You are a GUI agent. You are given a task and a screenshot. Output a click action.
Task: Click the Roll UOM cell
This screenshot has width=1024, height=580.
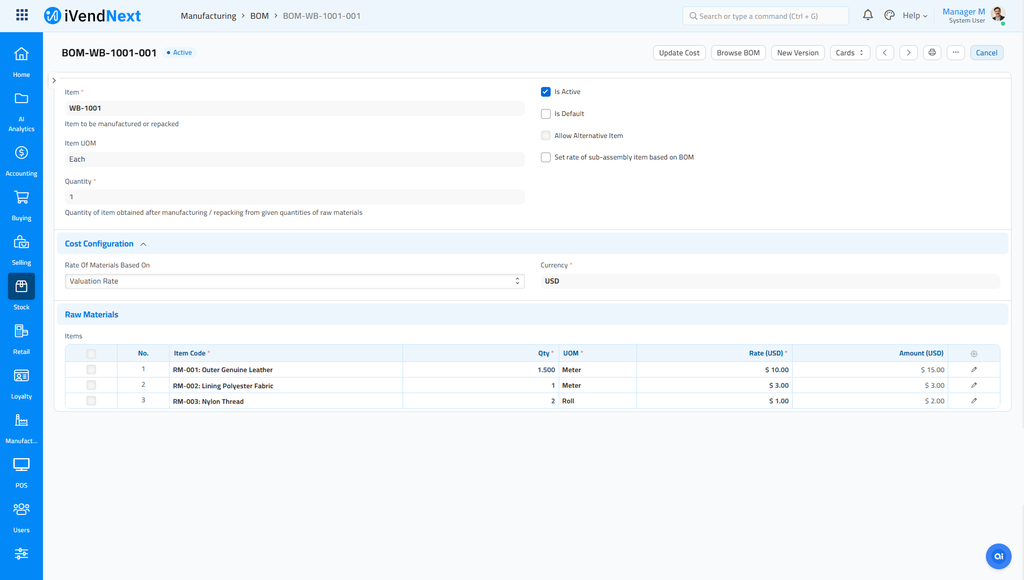598,401
